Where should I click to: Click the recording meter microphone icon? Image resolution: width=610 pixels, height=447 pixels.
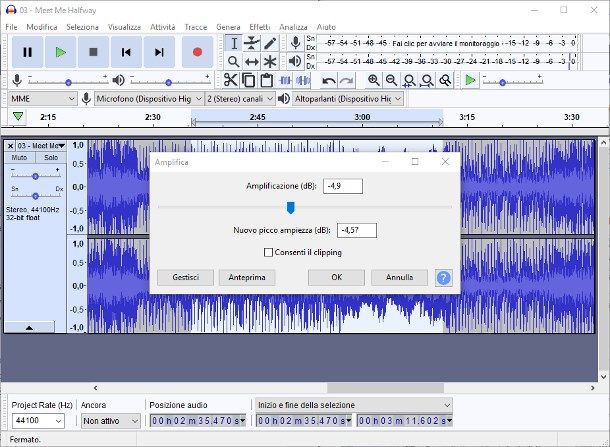point(296,43)
